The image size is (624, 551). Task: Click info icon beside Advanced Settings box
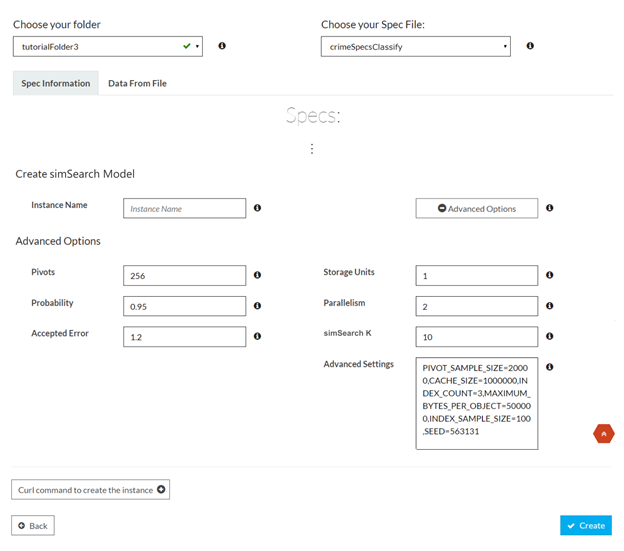click(549, 367)
